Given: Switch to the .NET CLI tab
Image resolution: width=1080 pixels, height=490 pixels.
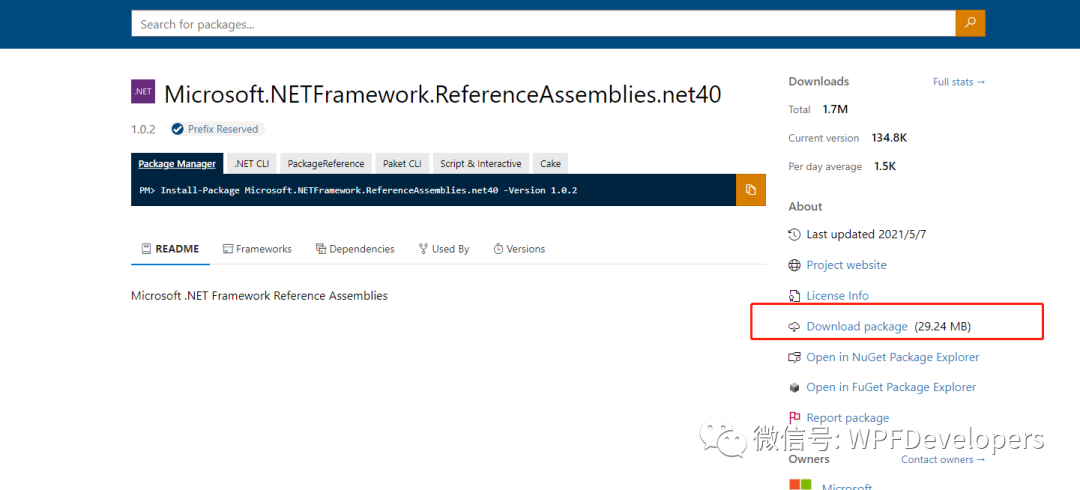Looking at the screenshot, I should tap(251, 163).
